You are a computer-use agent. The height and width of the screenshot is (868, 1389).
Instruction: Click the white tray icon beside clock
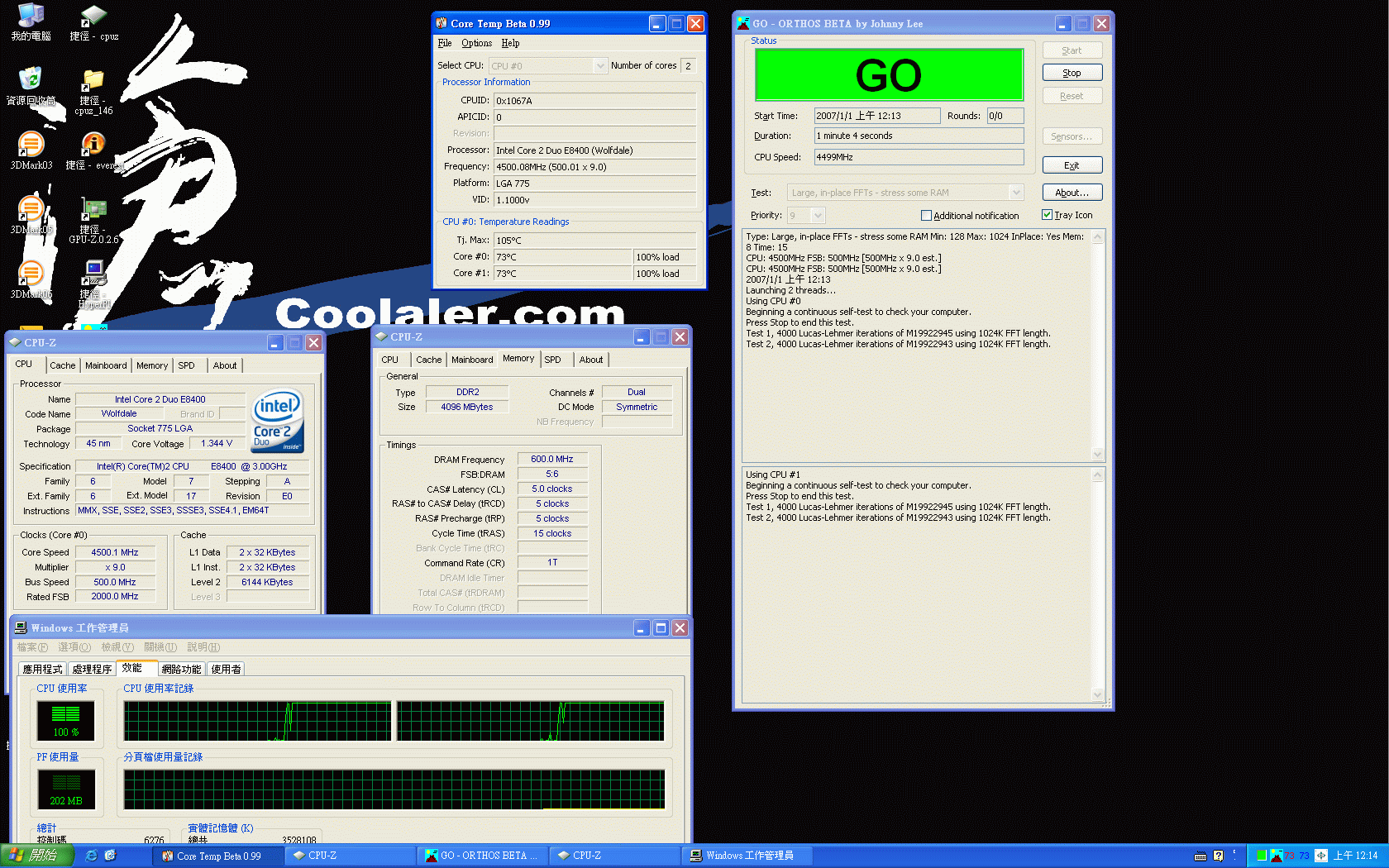tap(1321, 856)
